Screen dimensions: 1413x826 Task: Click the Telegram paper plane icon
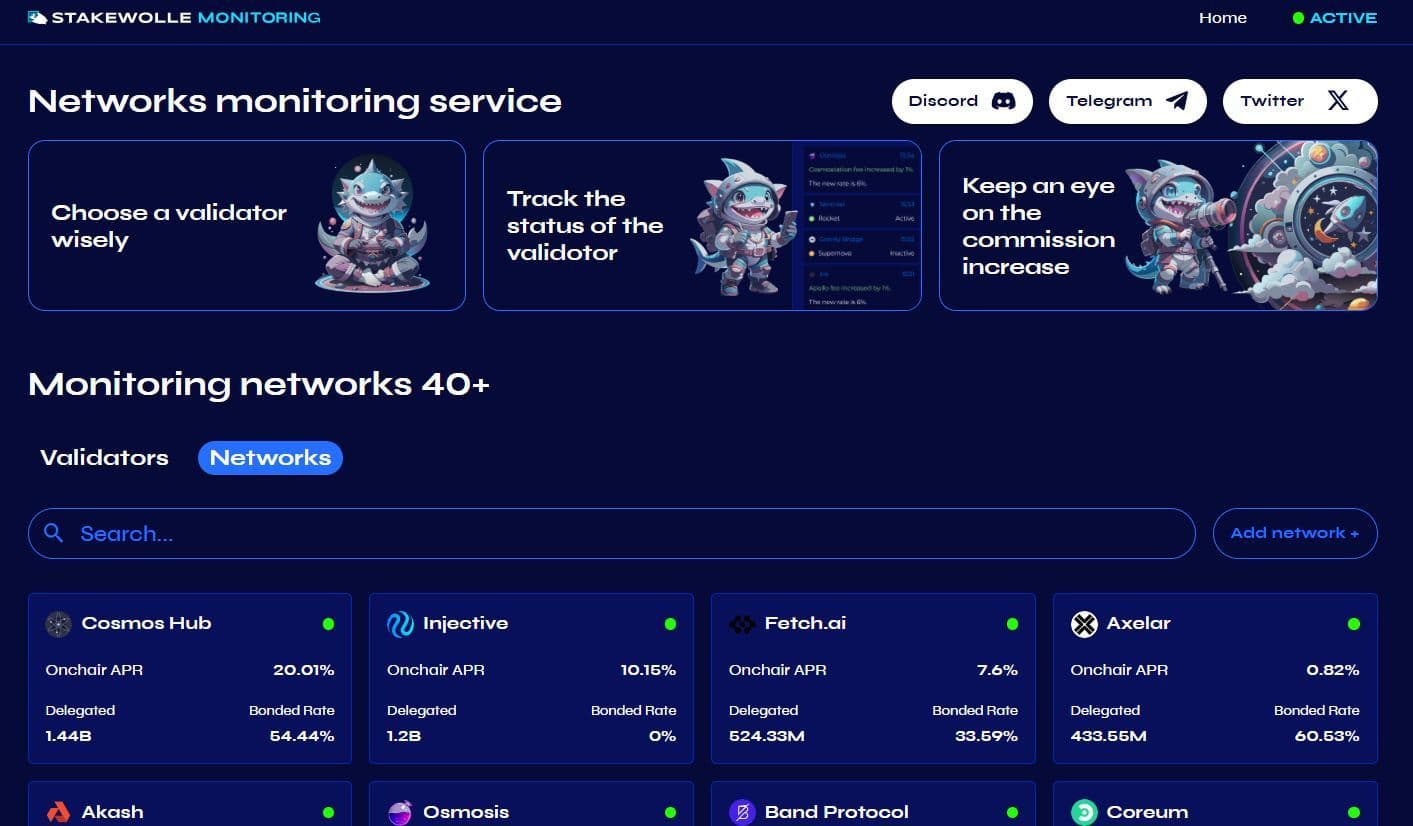1178,101
